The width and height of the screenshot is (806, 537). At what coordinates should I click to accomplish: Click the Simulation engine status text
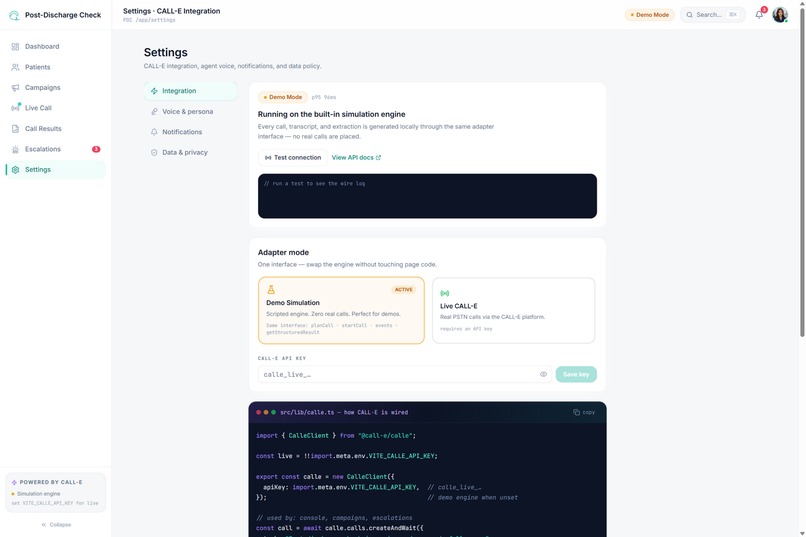coord(39,494)
